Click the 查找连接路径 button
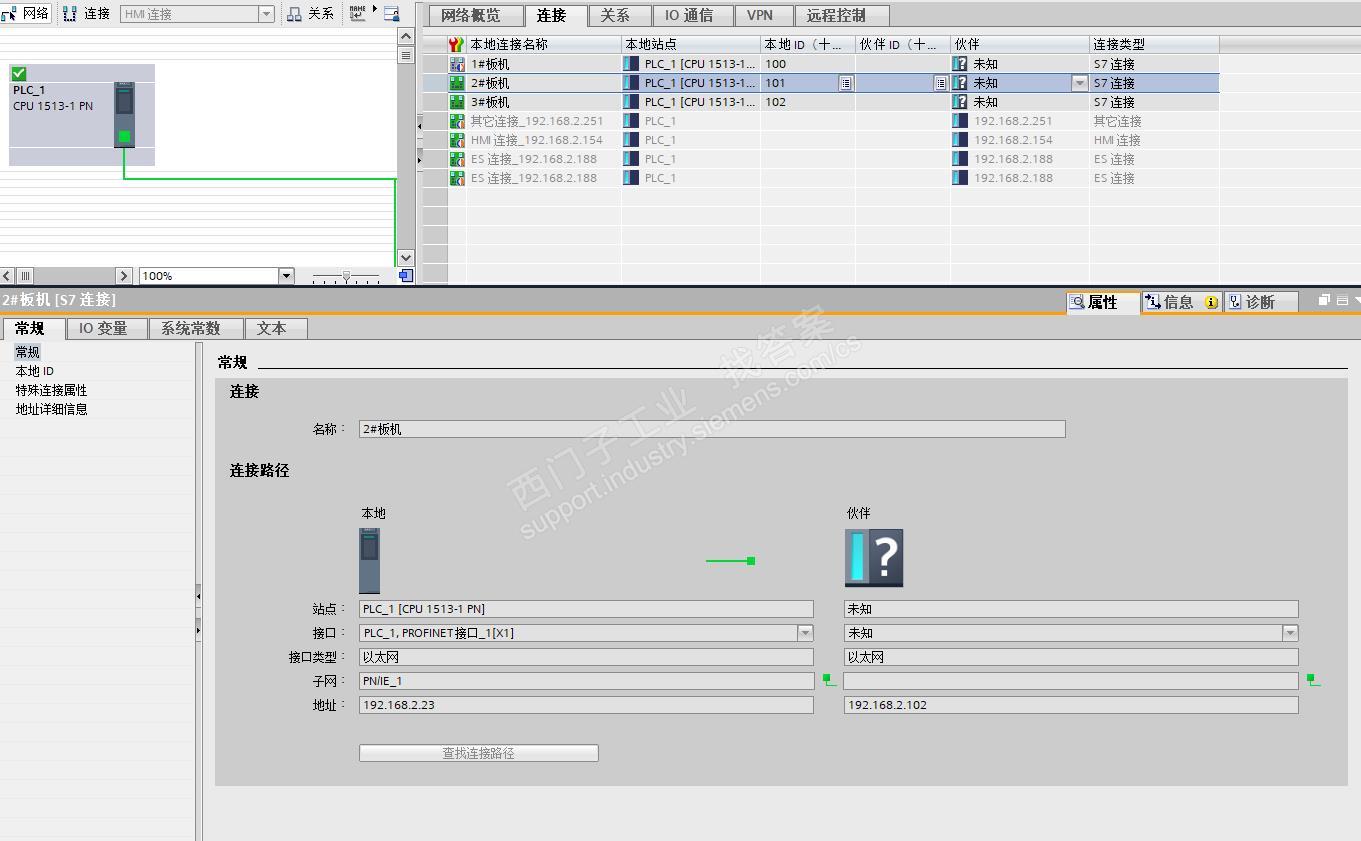The image size is (1361, 841). pos(479,753)
